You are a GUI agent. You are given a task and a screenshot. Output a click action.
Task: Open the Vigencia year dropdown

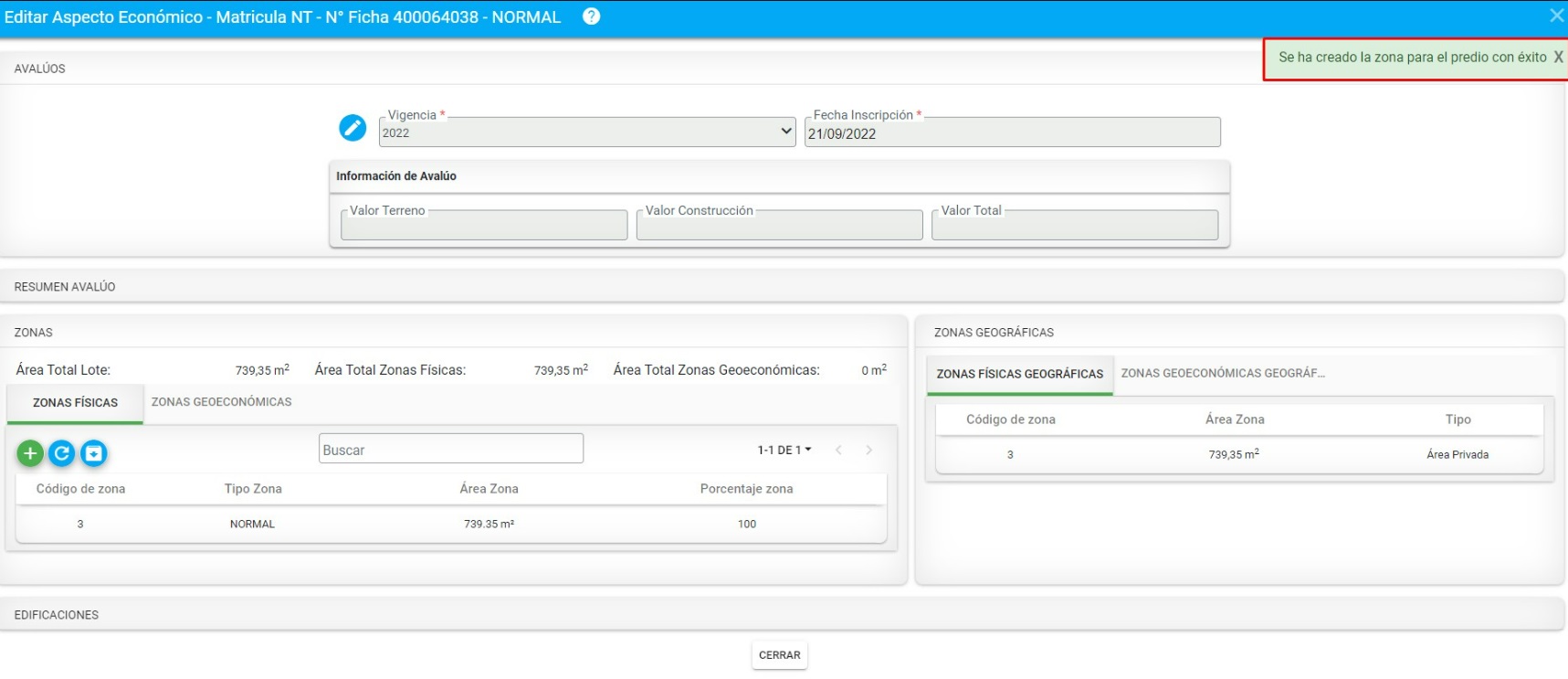(586, 133)
